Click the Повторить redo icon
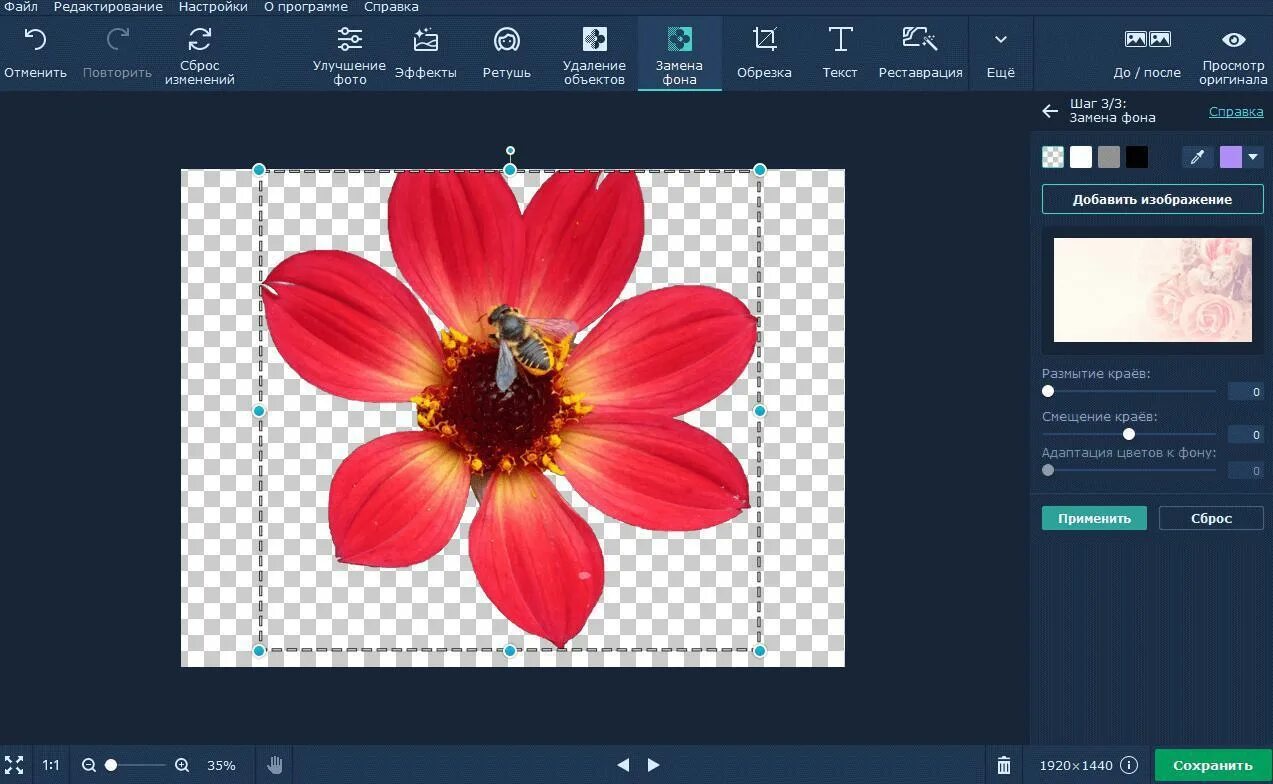 [x=118, y=40]
